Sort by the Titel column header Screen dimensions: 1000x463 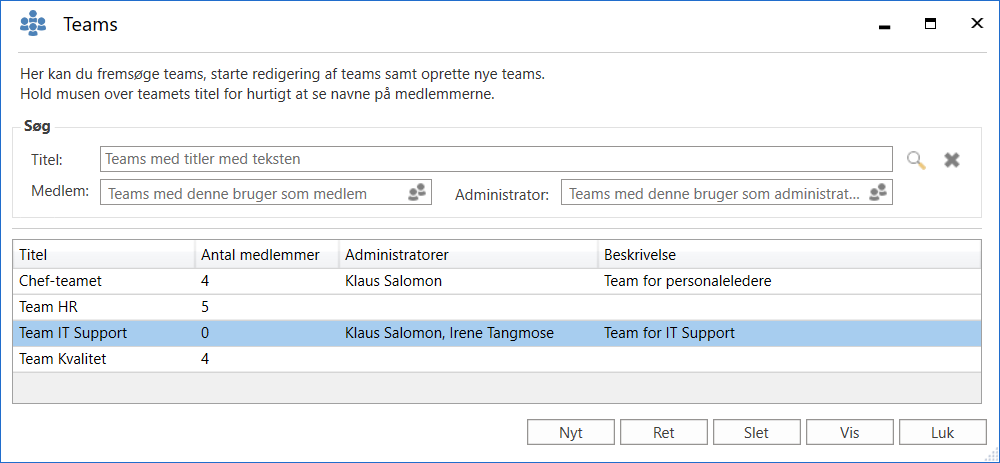point(103,255)
